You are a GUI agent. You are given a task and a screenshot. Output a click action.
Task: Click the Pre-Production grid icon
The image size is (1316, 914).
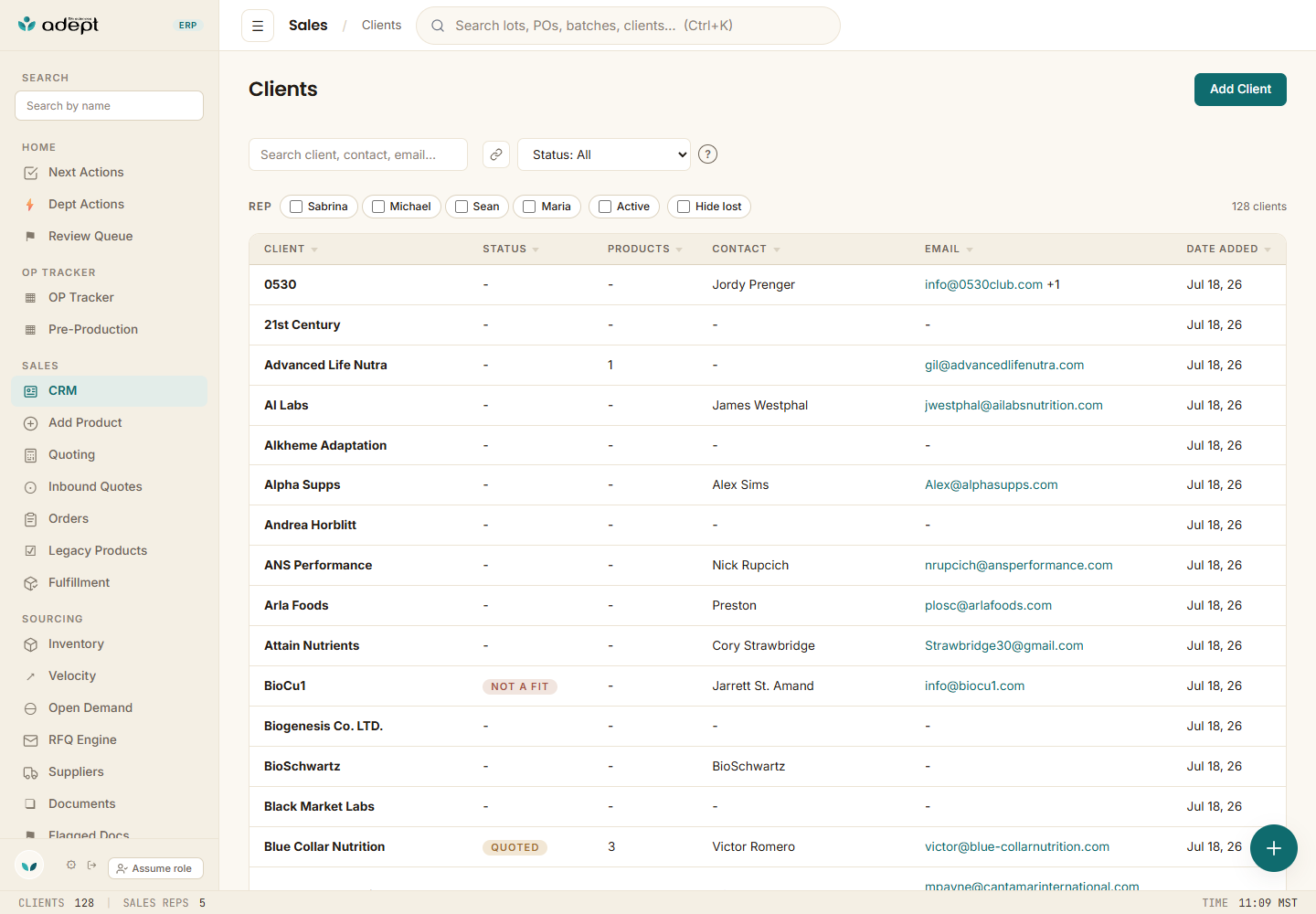[x=31, y=330]
